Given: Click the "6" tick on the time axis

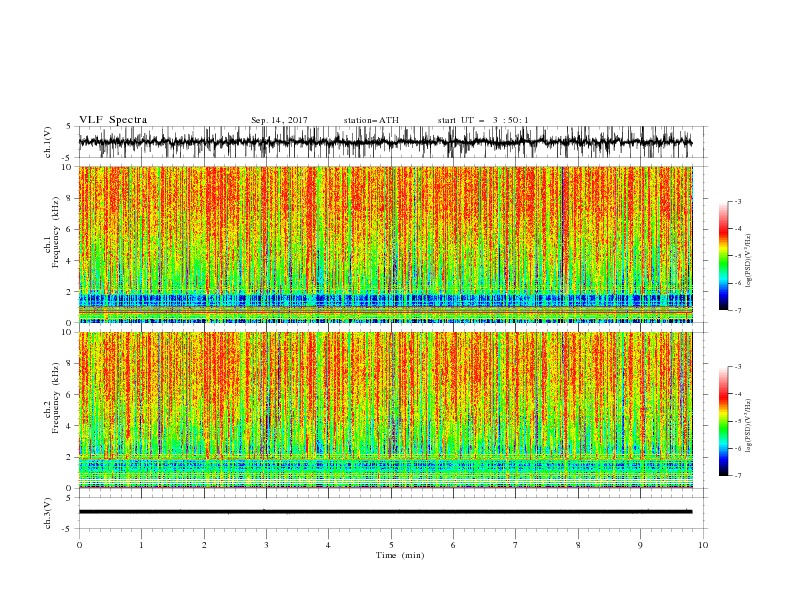Looking at the screenshot, I should click(453, 545).
